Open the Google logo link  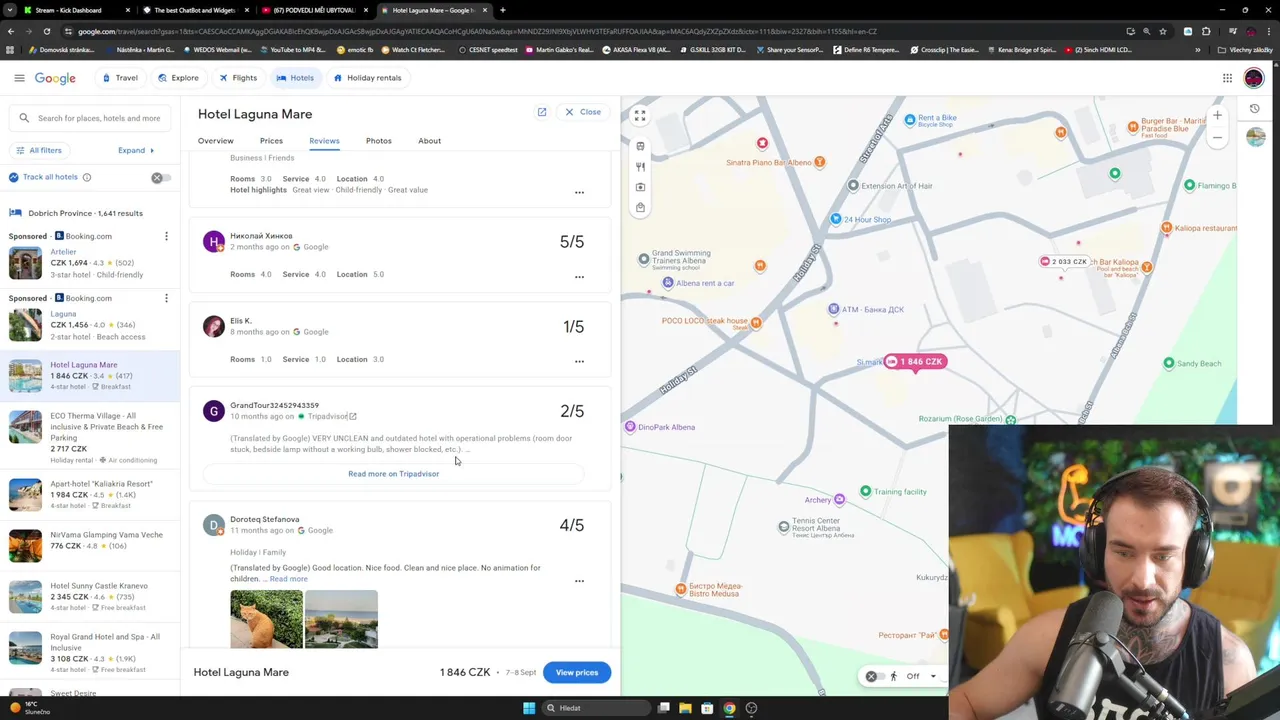[x=55, y=78]
